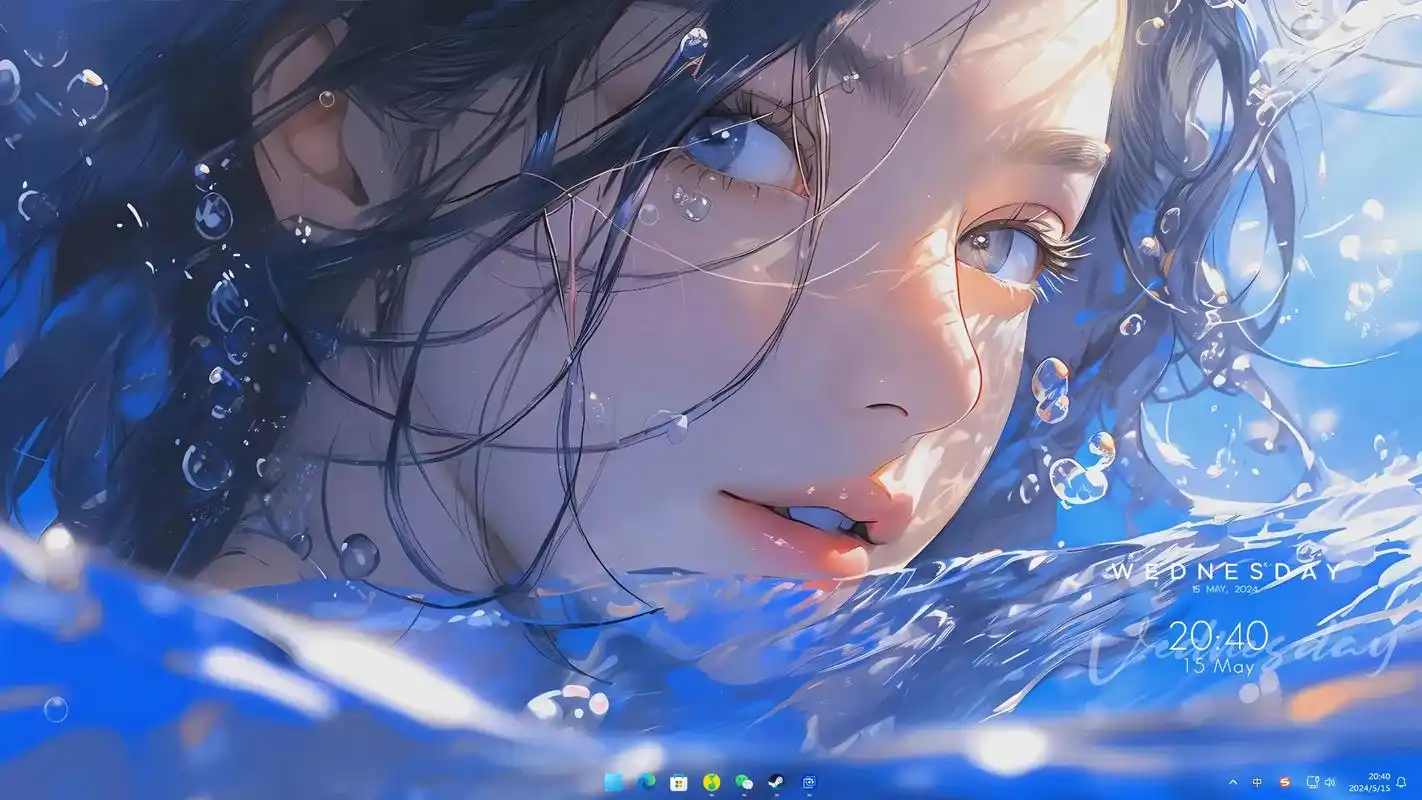This screenshot has width=1422, height=800.
Task: Click the WEDNESDAY heading on desktop widget
Action: pyautogui.click(x=1227, y=572)
